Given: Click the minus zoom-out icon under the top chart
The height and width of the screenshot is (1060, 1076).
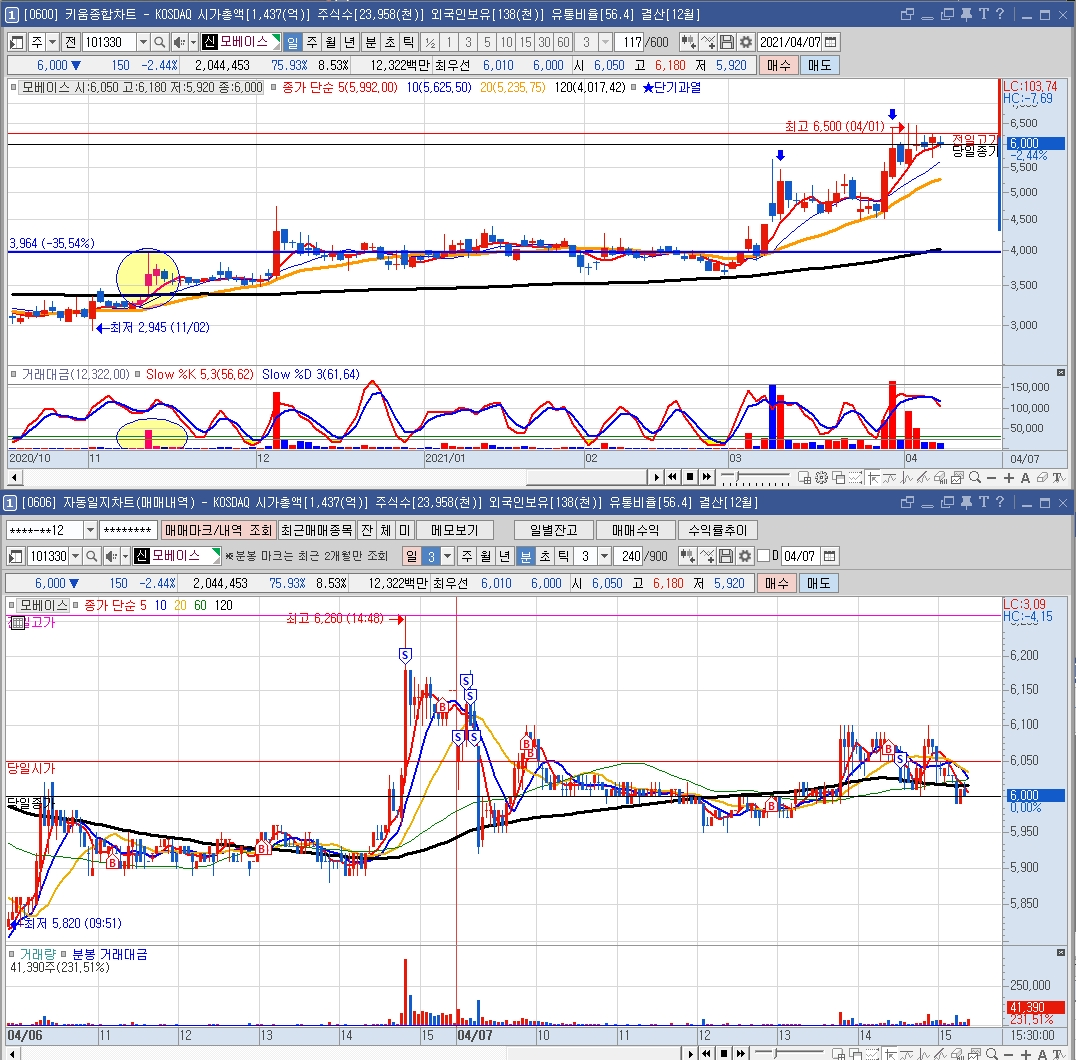Looking at the screenshot, I should tap(992, 478).
